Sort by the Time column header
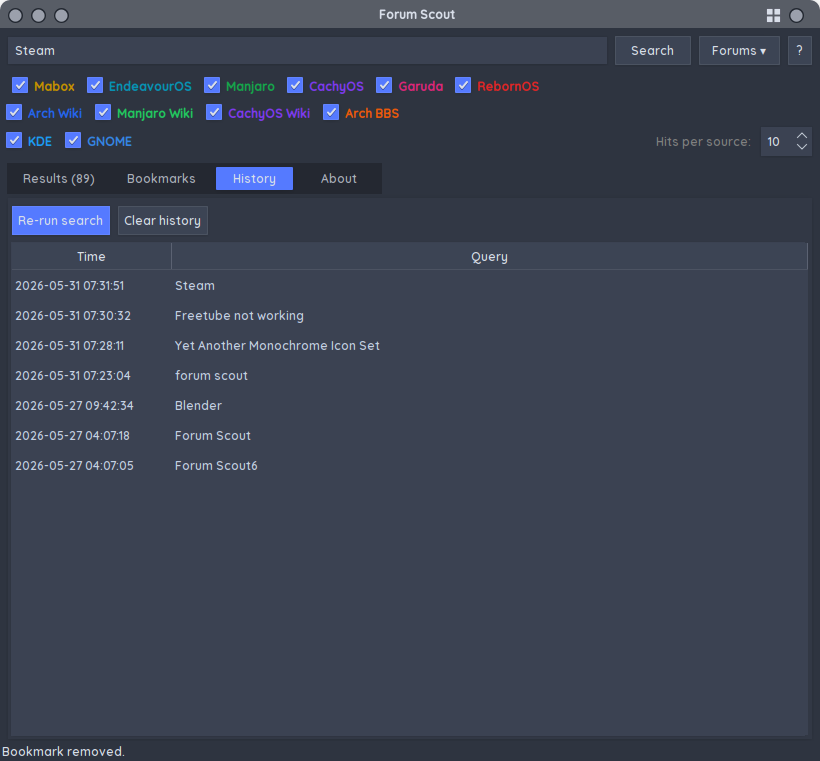Viewport: 820px width, 761px height. pos(92,257)
